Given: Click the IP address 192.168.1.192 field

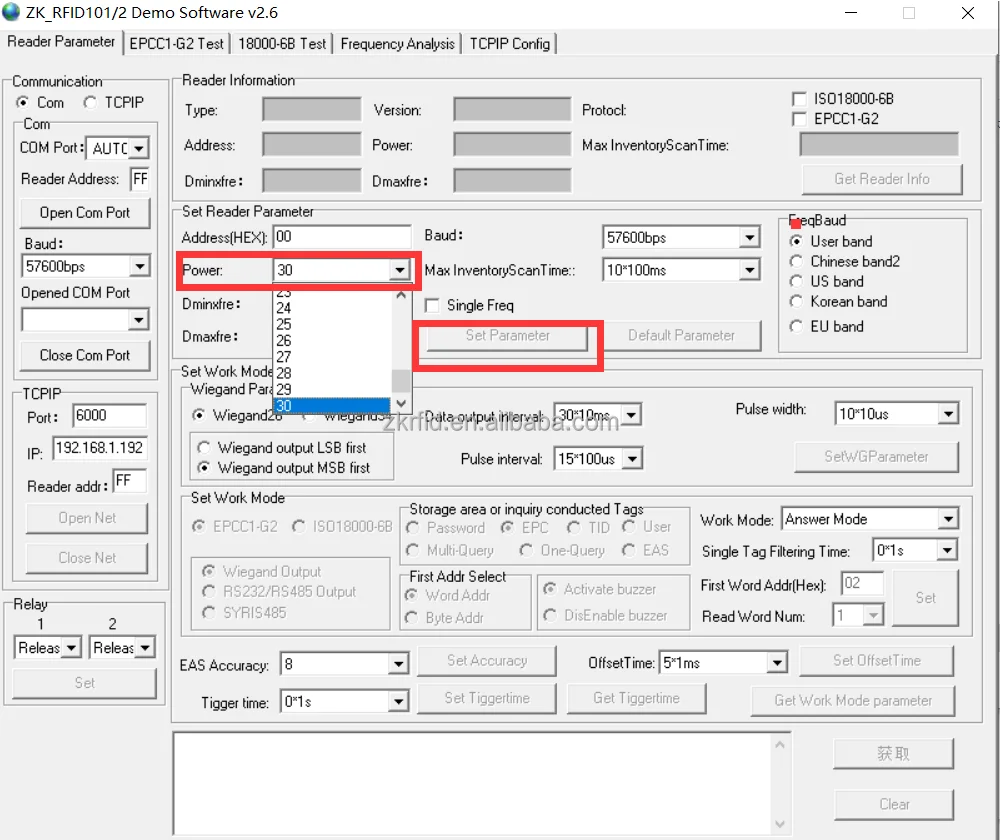Looking at the screenshot, I should point(99,448).
